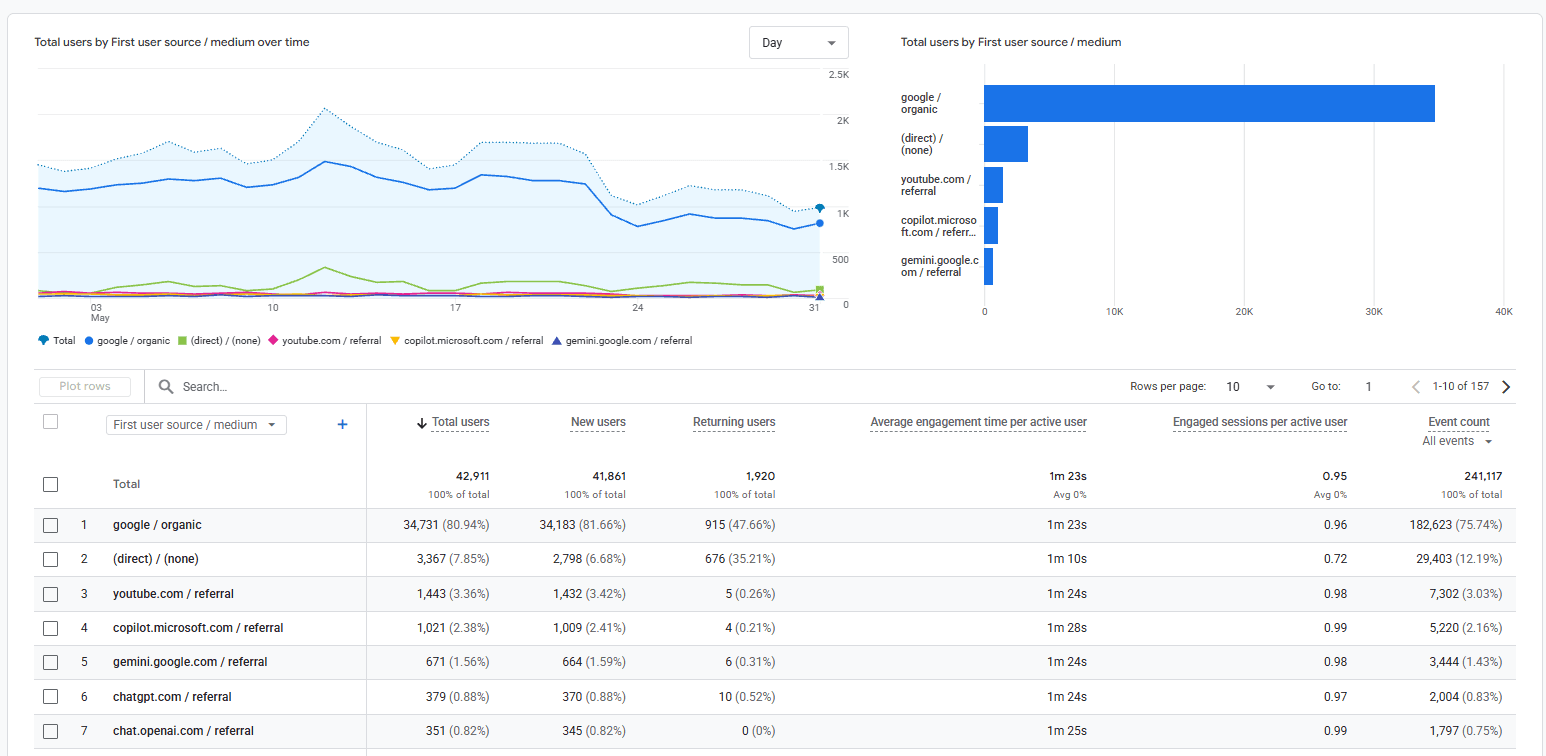Toggle gemini.google.com / referral legend item
The image size is (1546, 756).
click(621, 341)
